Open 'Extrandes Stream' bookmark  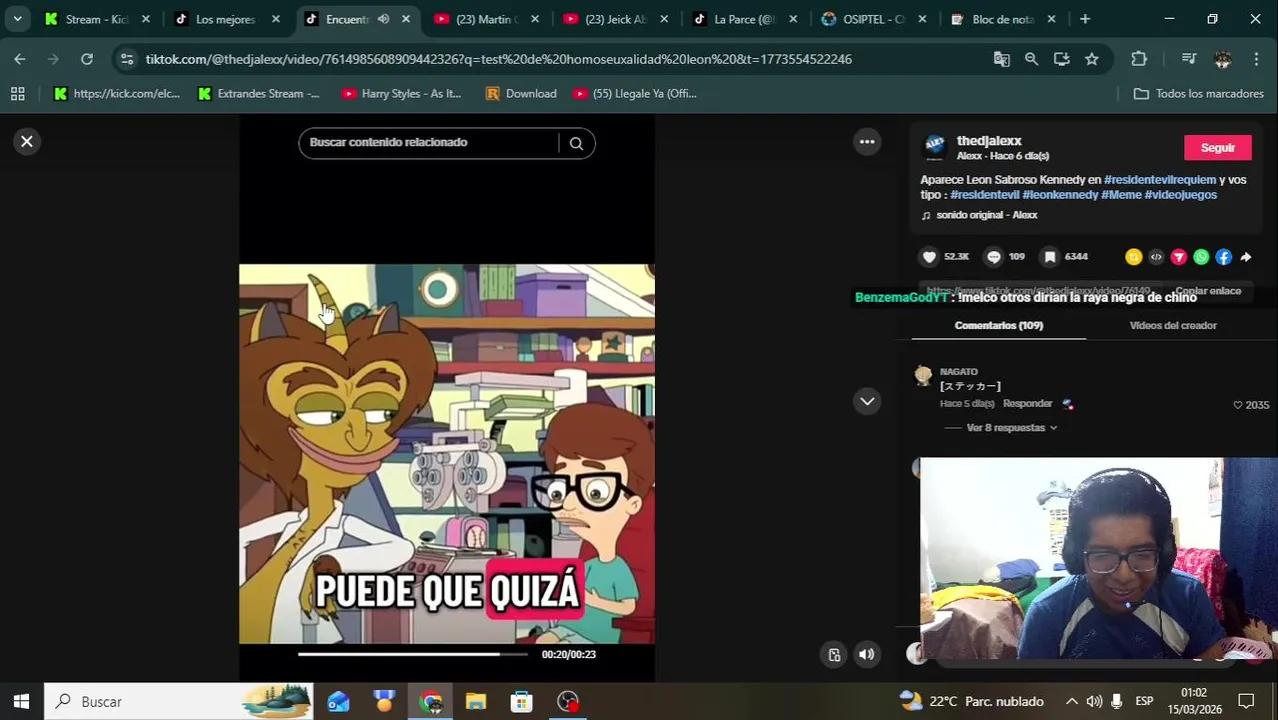click(259, 94)
